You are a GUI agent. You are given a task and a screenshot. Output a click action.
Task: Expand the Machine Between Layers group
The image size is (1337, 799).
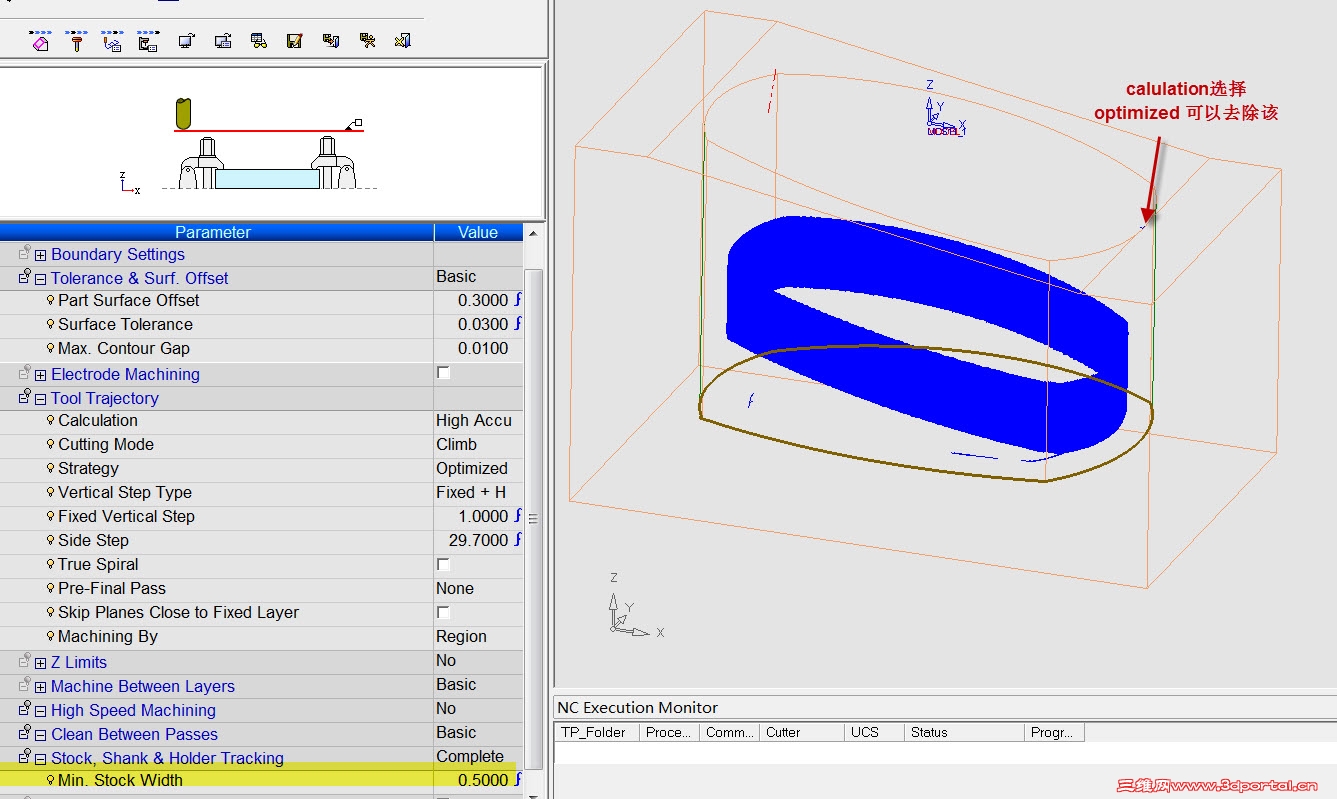point(40,688)
